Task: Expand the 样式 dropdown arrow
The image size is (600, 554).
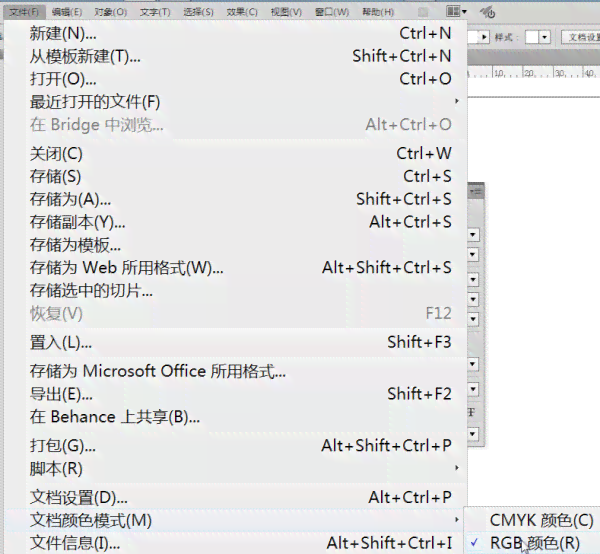Action: tap(544, 37)
